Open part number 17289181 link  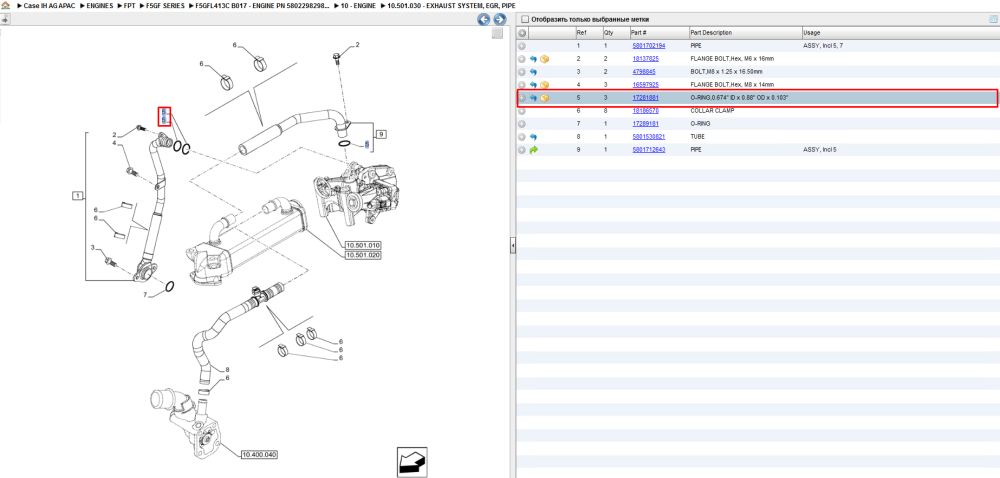tap(645, 124)
